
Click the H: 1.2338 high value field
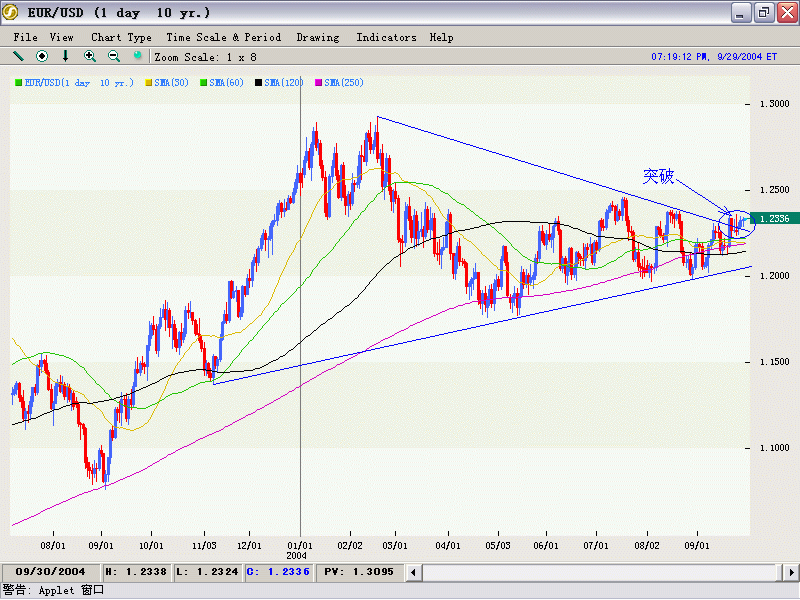click(136, 572)
